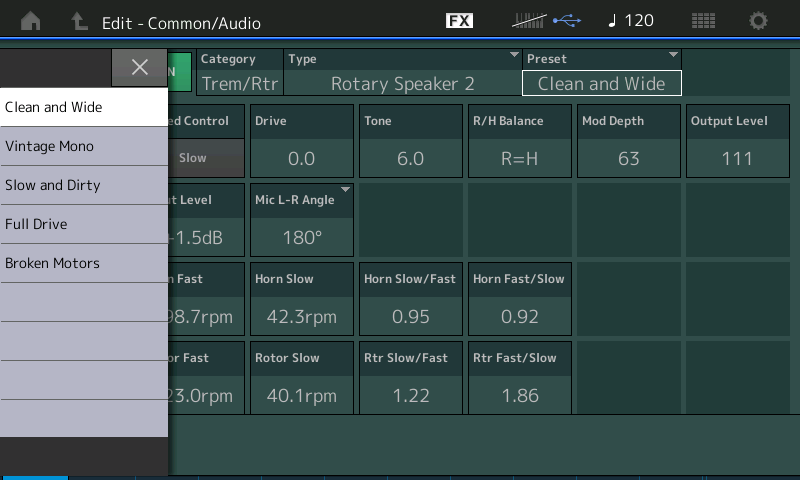Click the USB connection icon
The height and width of the screenshot is (480, 800).
click(566, 21)
